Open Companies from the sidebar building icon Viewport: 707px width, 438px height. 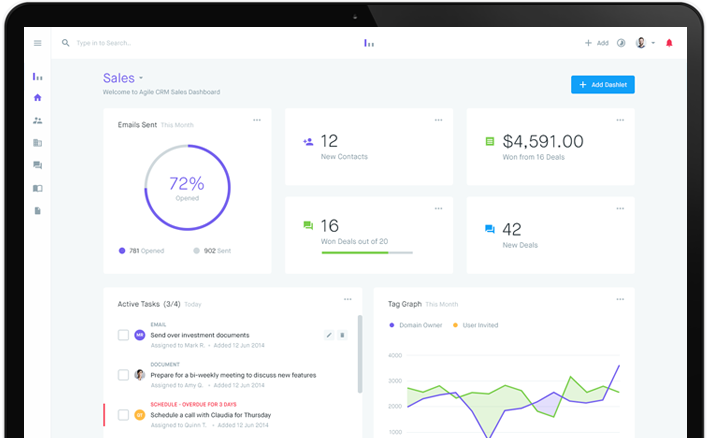[38, 143]
